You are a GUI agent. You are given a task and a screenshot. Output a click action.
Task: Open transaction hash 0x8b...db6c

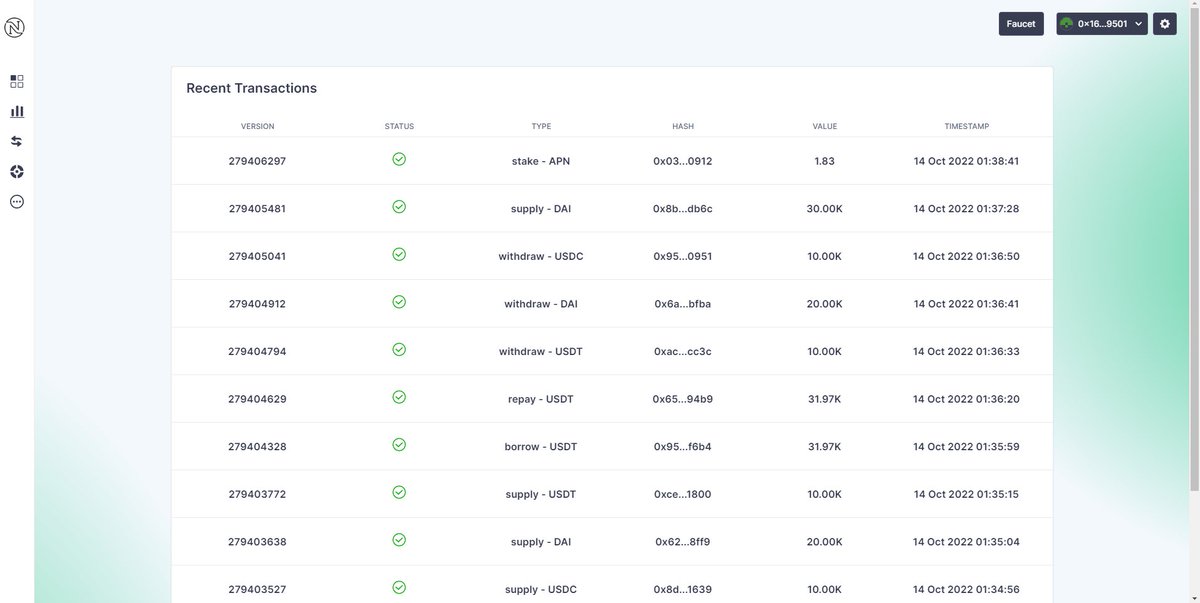pyautogui.click(x=683, y=209)
